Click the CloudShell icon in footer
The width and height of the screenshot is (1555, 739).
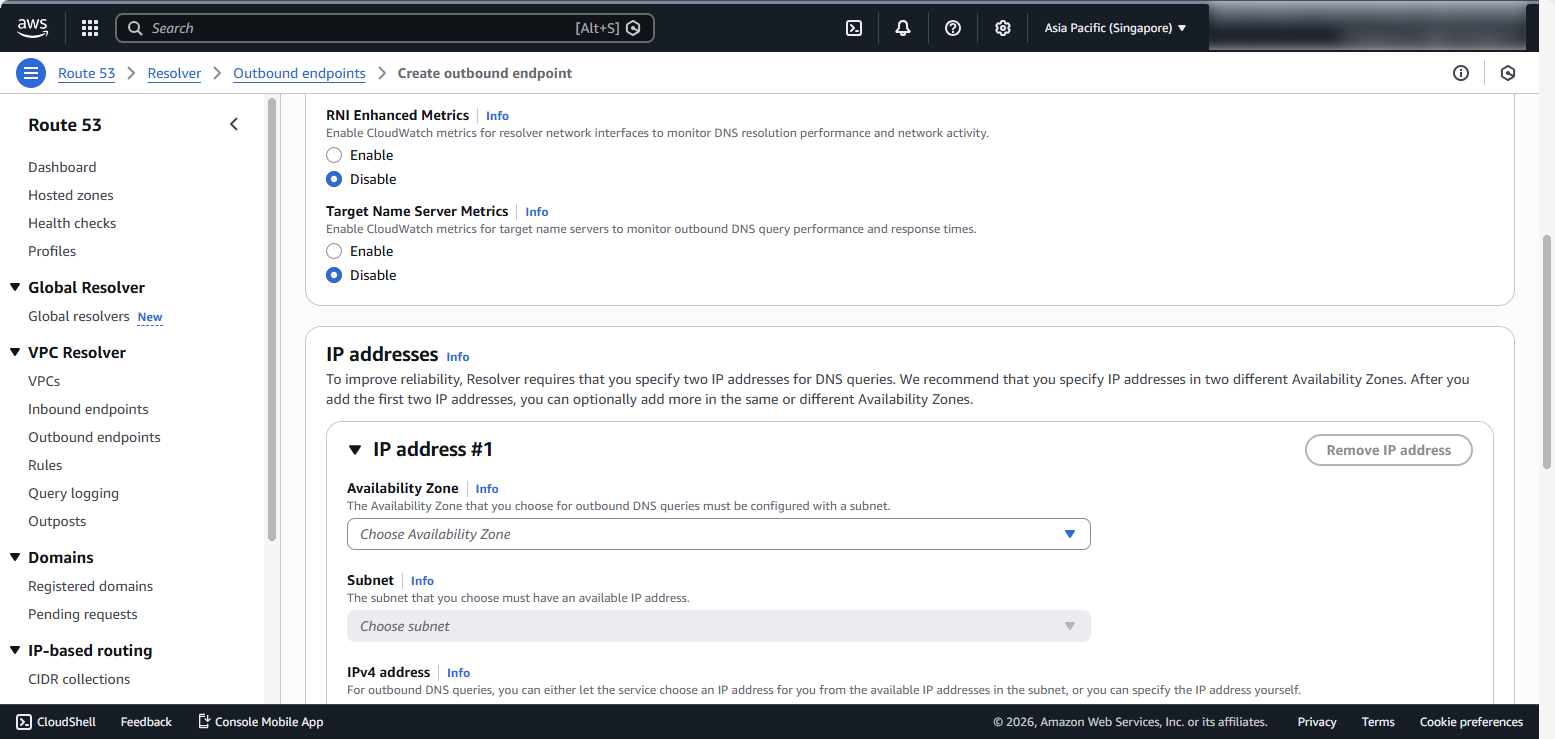tap(24, 722)
